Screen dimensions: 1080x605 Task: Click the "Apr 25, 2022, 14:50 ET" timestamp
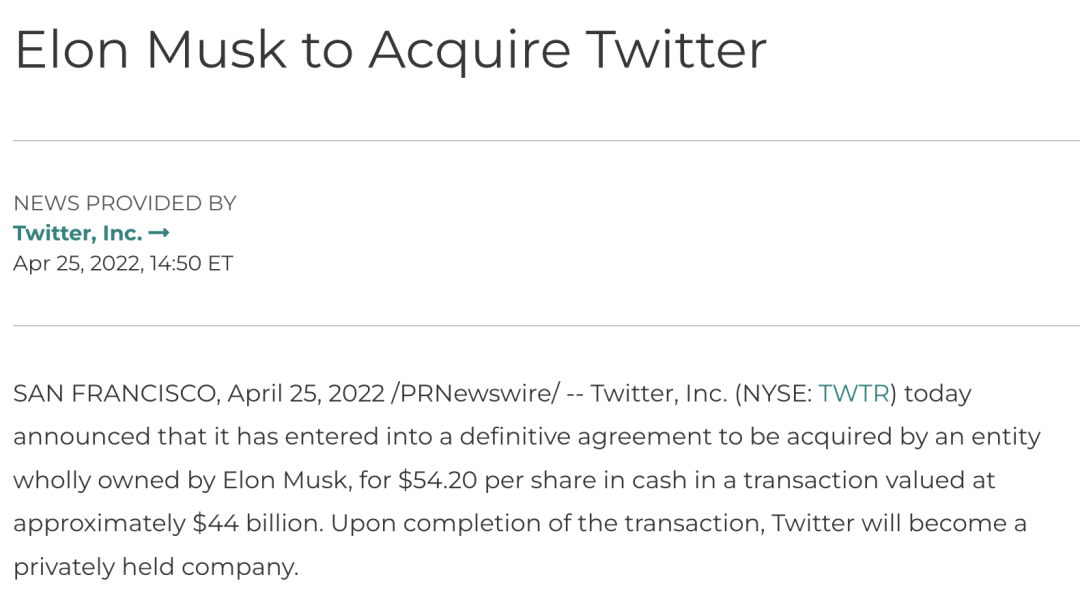(x=122, y=264)
